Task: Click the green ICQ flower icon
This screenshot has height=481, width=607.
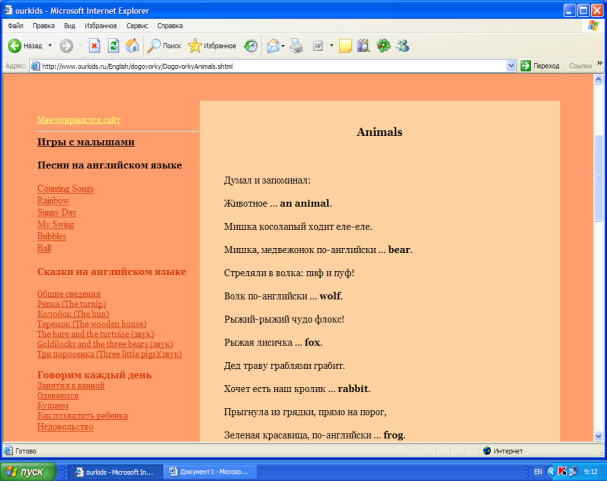Action: coord(384,46)
